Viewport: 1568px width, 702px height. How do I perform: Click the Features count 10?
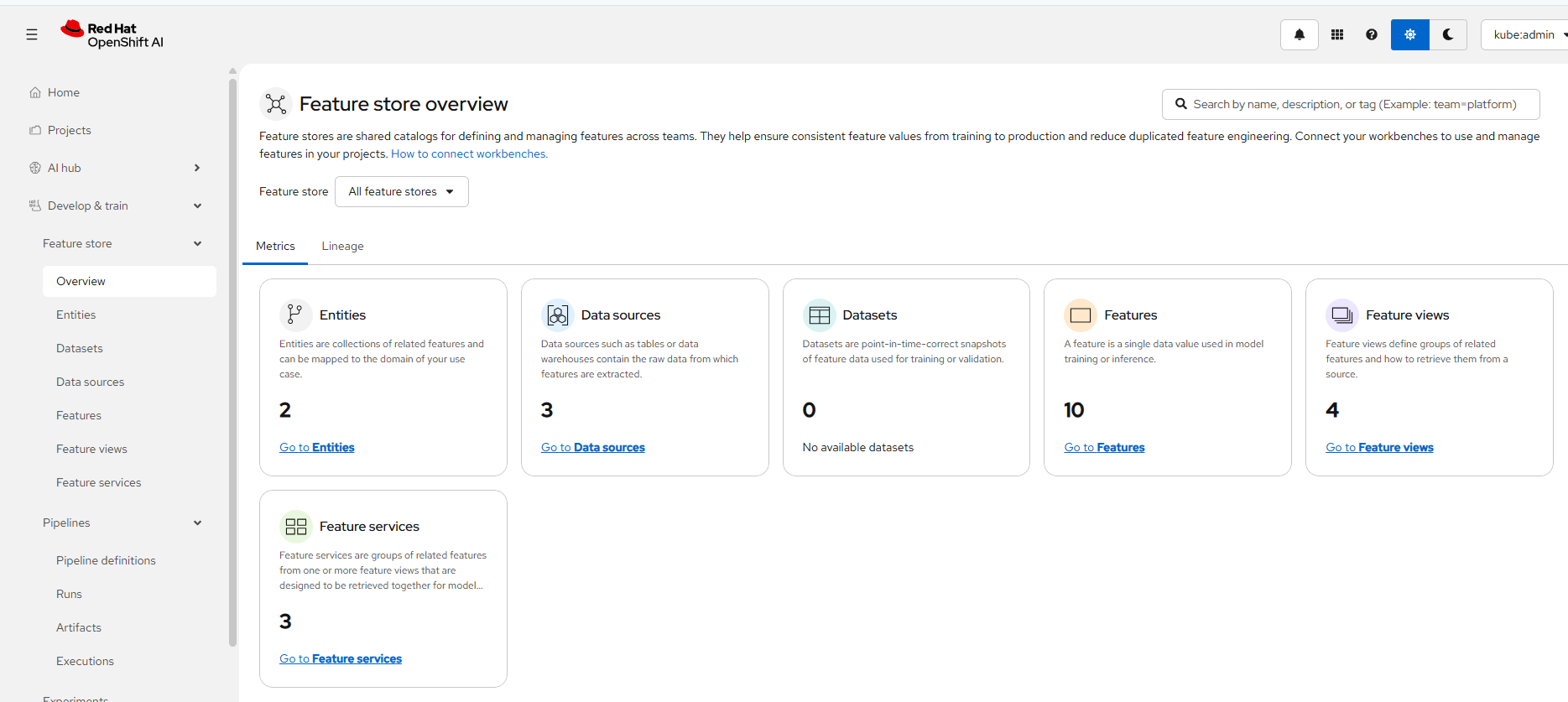coord(1074,410)
